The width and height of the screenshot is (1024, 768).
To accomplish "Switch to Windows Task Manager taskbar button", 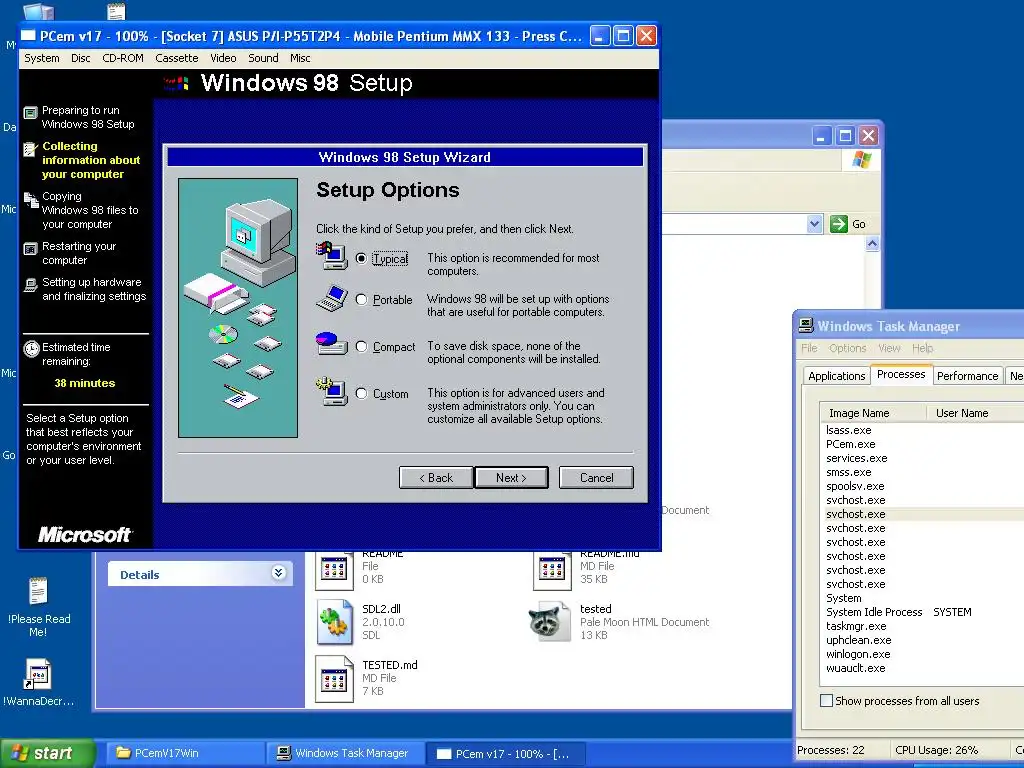I will (x=344, y=753).
